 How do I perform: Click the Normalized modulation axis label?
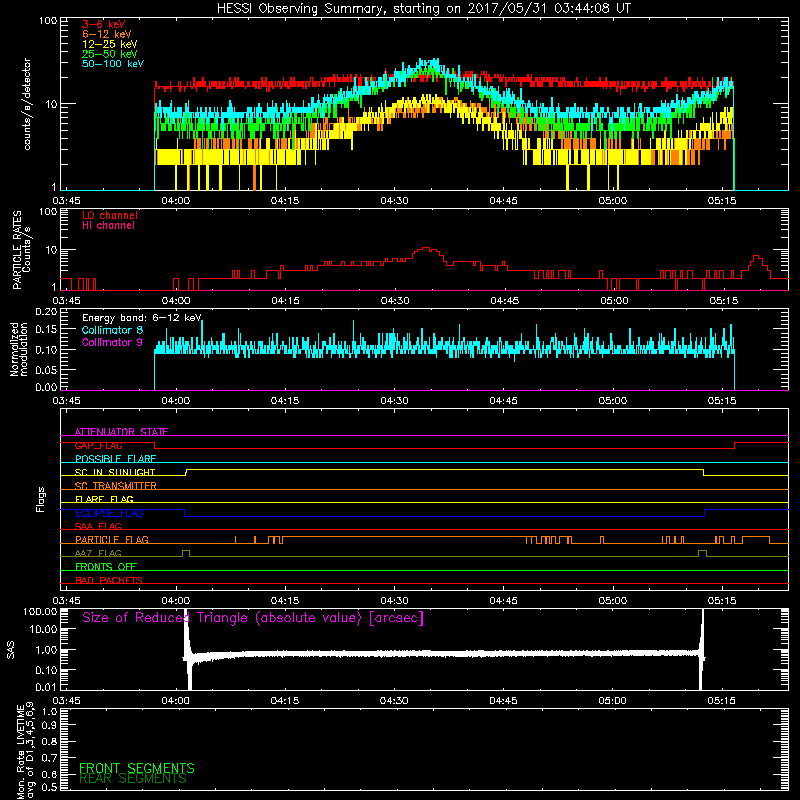[19, 349]
